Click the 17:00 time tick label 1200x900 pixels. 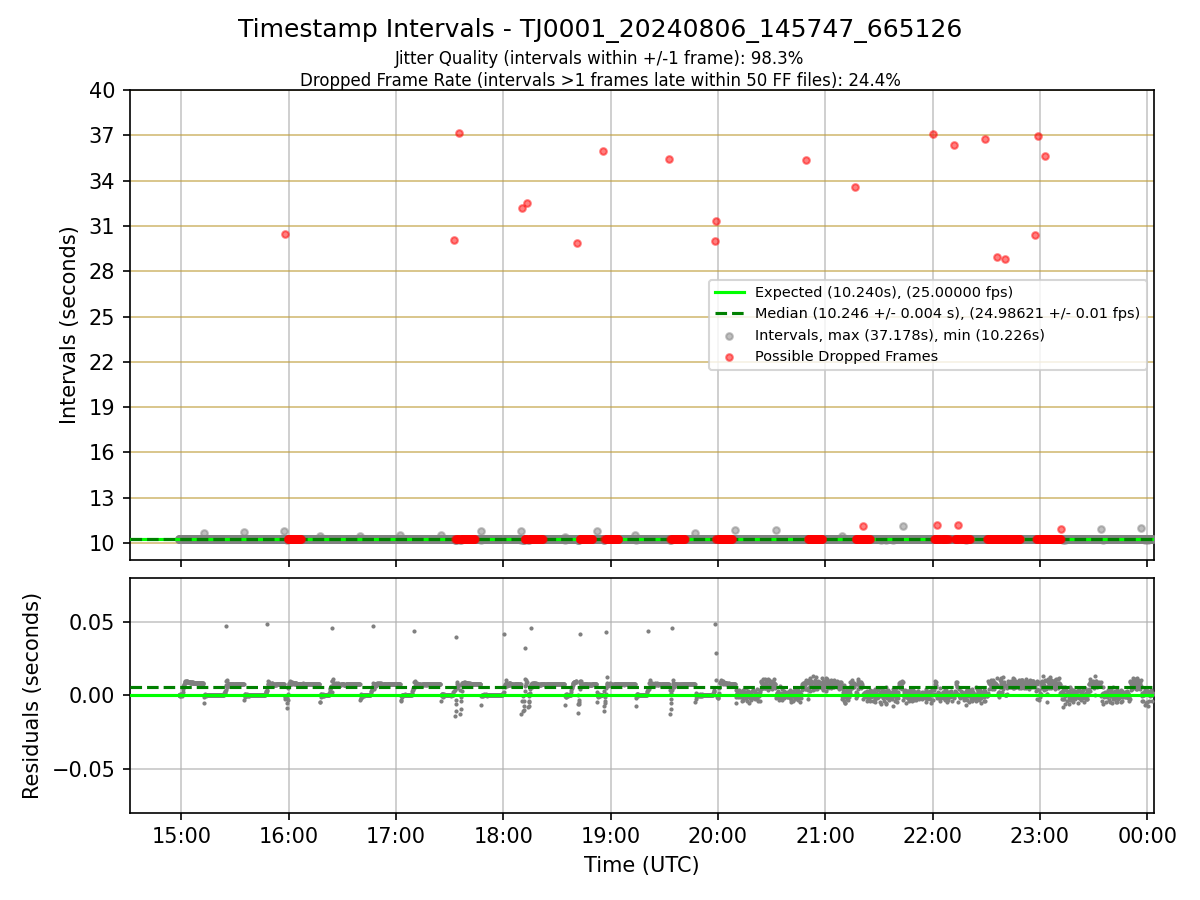click(396, 835)
